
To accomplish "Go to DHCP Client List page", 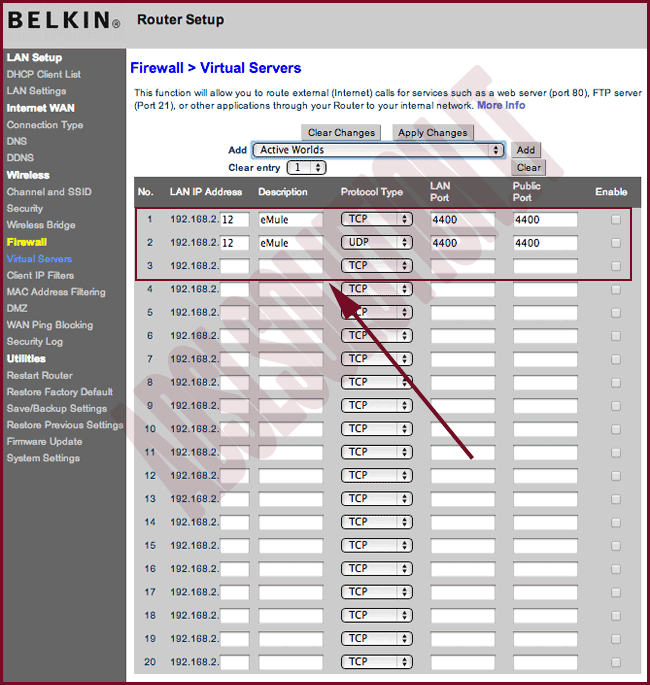I will [x=44, y=74].
